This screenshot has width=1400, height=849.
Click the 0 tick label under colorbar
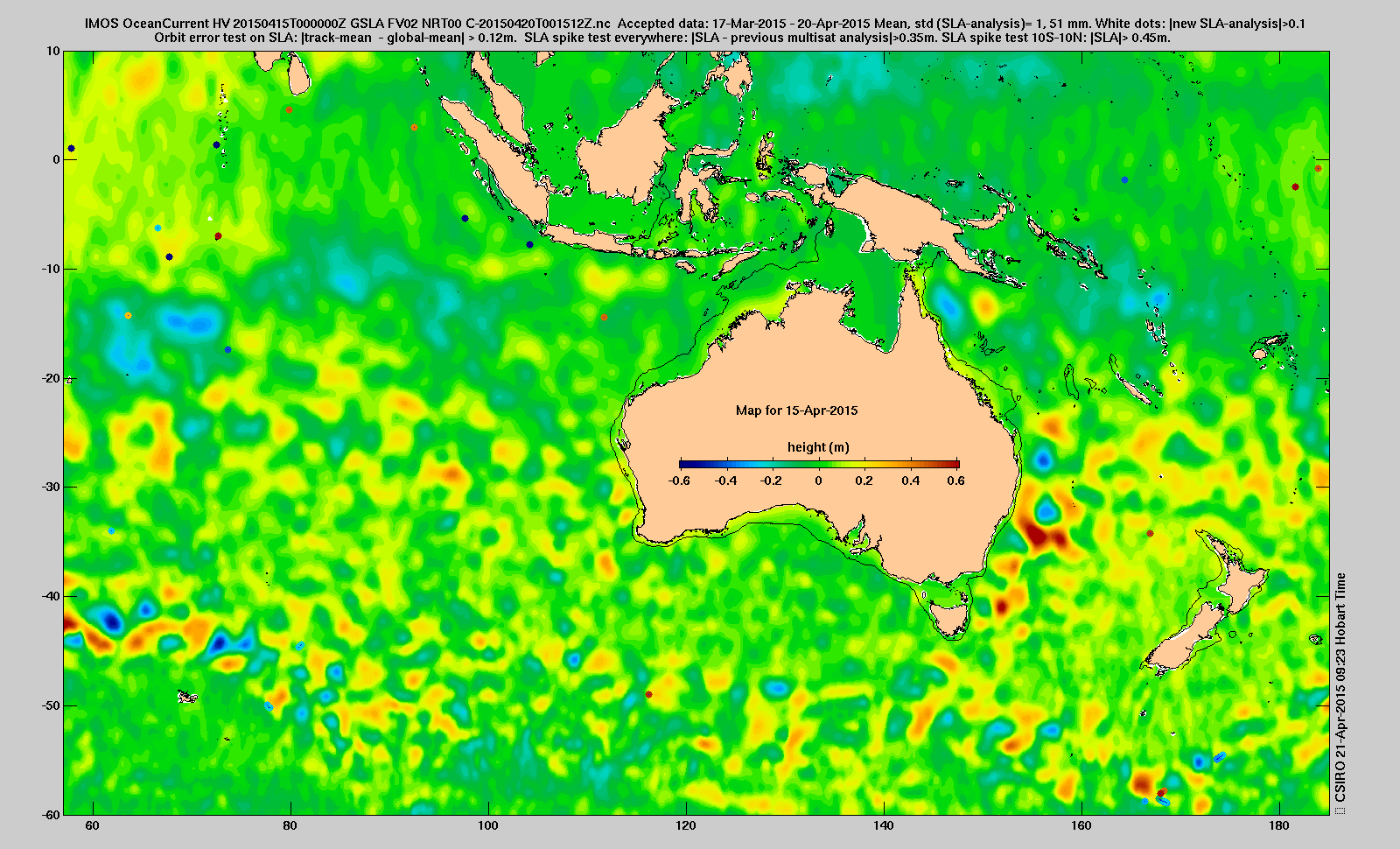pyautogui.click(x=819, y=481)
